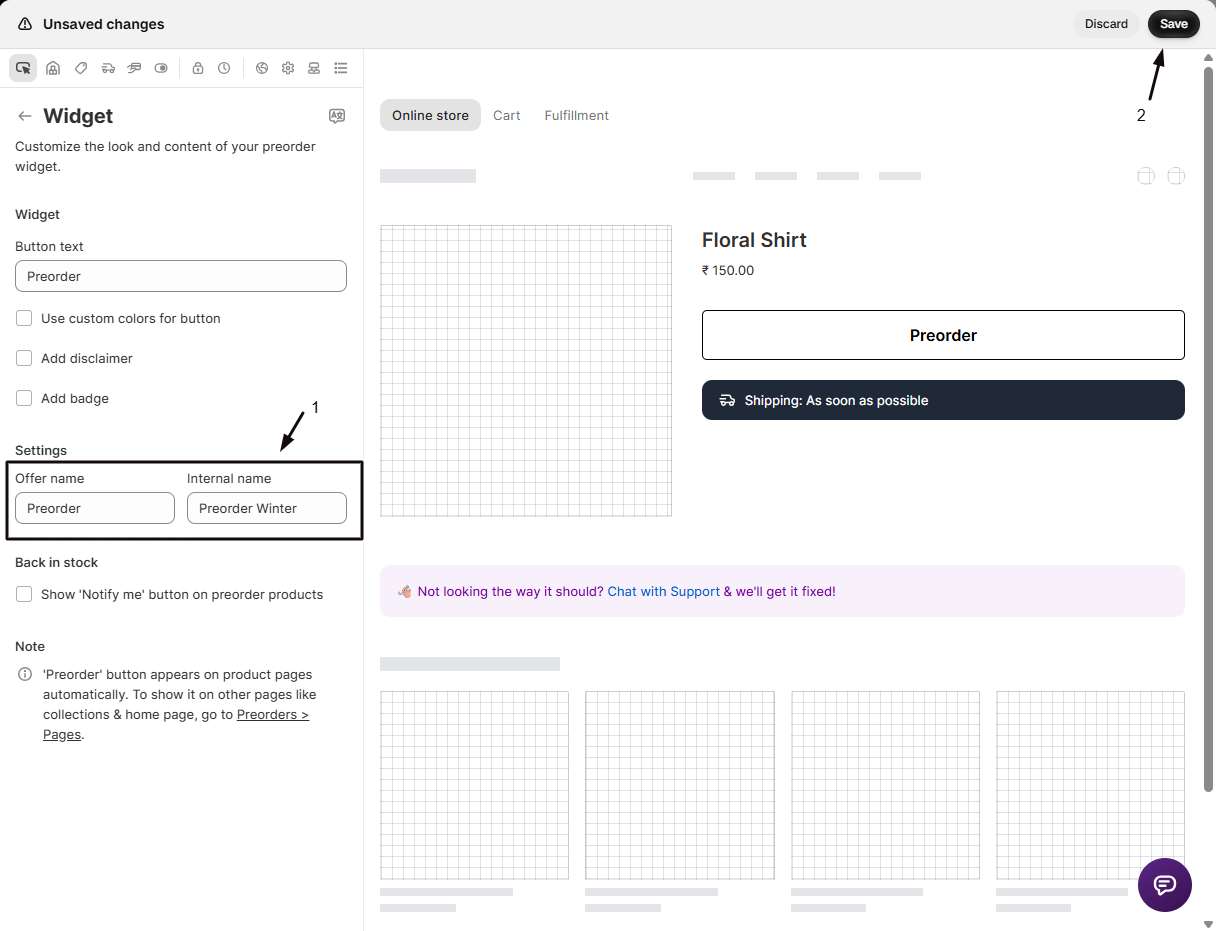Click the Unsaved changes warning icon

pyautogui.click(x=24, y=24)
